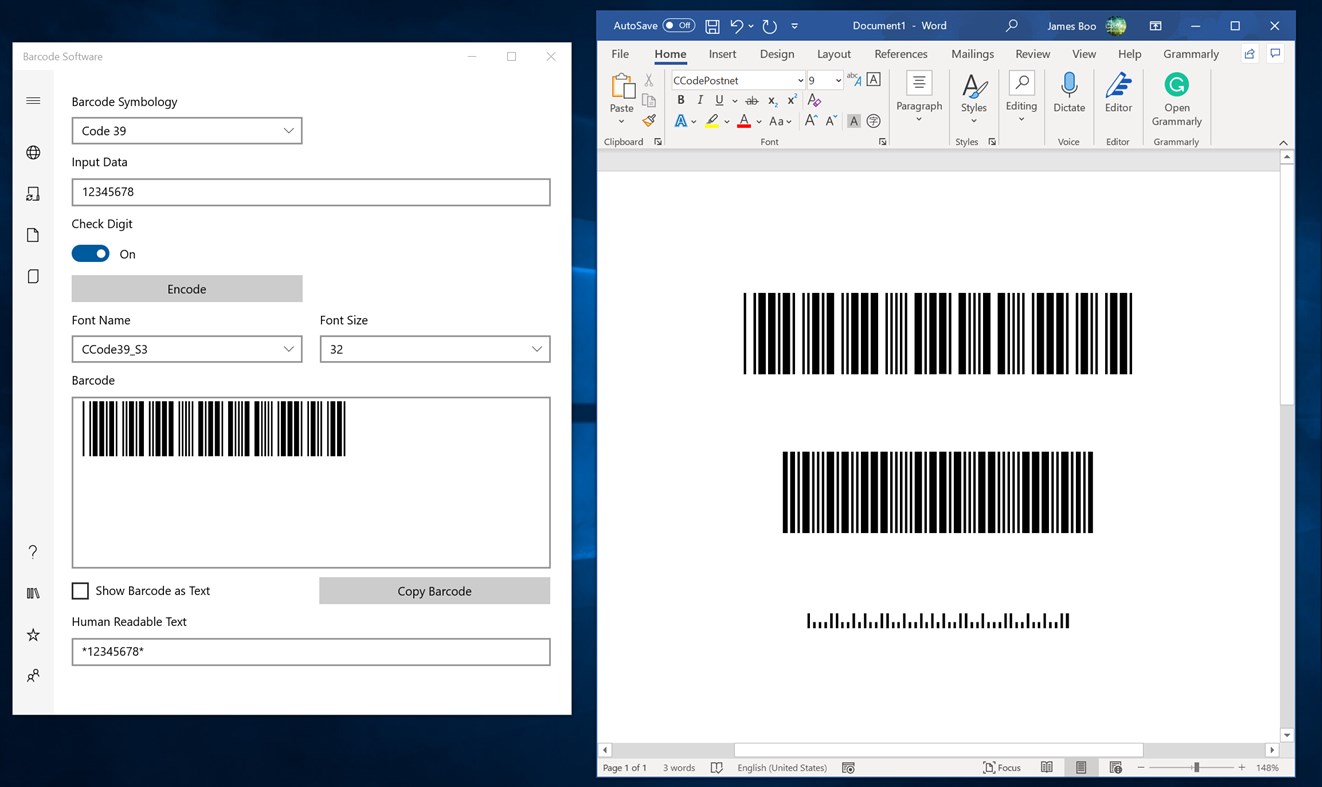Screen dimensions: 1322x787
Task: Click the Encode button
Action: (187, 289)
